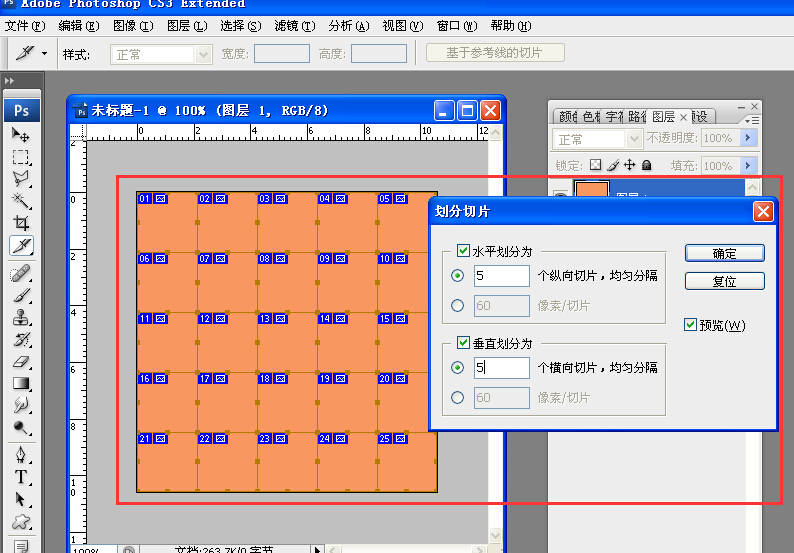Close the 划分切片 dialog
Viewport: 794px width, 553px height.
pos(763,211)
